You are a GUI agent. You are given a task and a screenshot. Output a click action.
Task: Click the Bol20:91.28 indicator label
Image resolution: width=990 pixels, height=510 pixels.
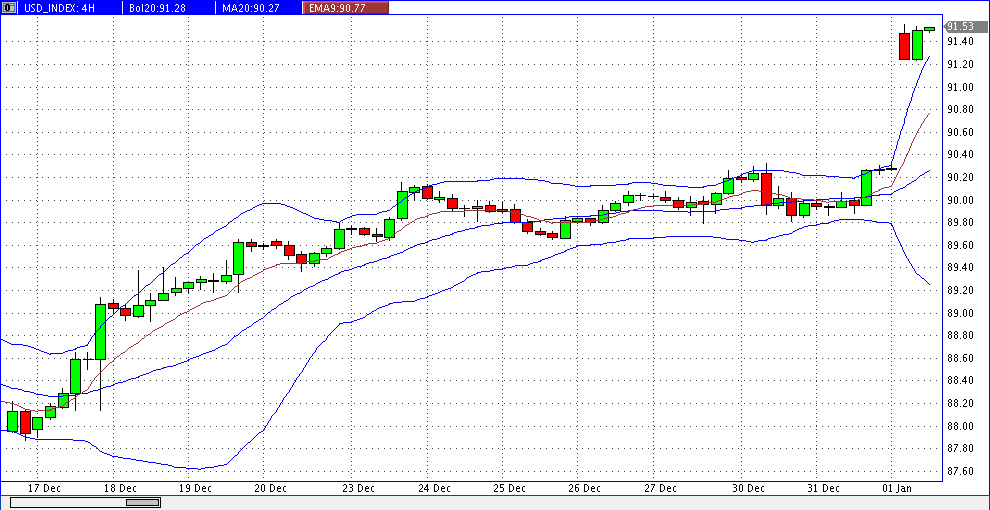point(159,8)
